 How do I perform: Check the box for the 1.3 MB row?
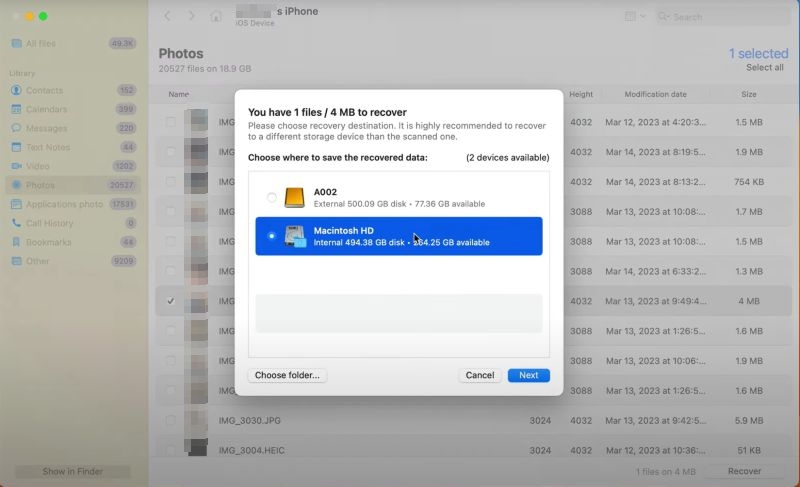pos(170,271)
